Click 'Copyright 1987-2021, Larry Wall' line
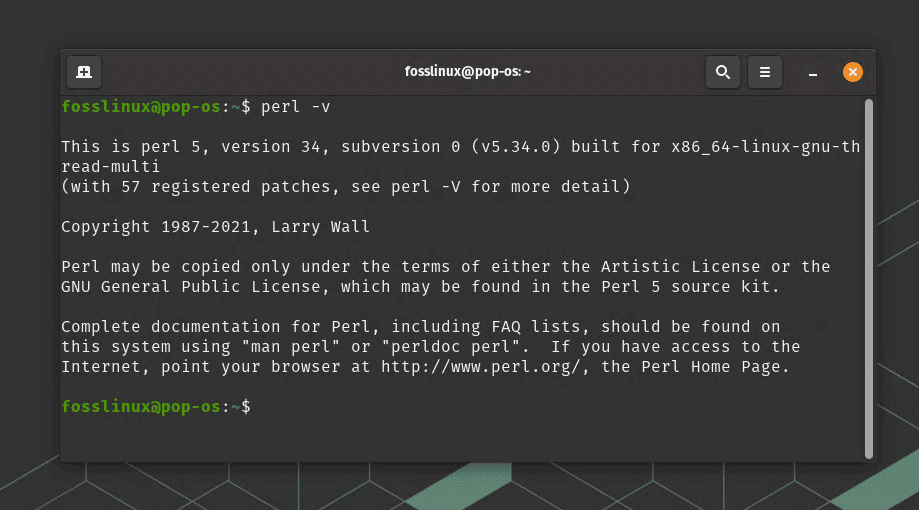The height and width of the screenshot is (510, 919). click(x=216, y=227)
